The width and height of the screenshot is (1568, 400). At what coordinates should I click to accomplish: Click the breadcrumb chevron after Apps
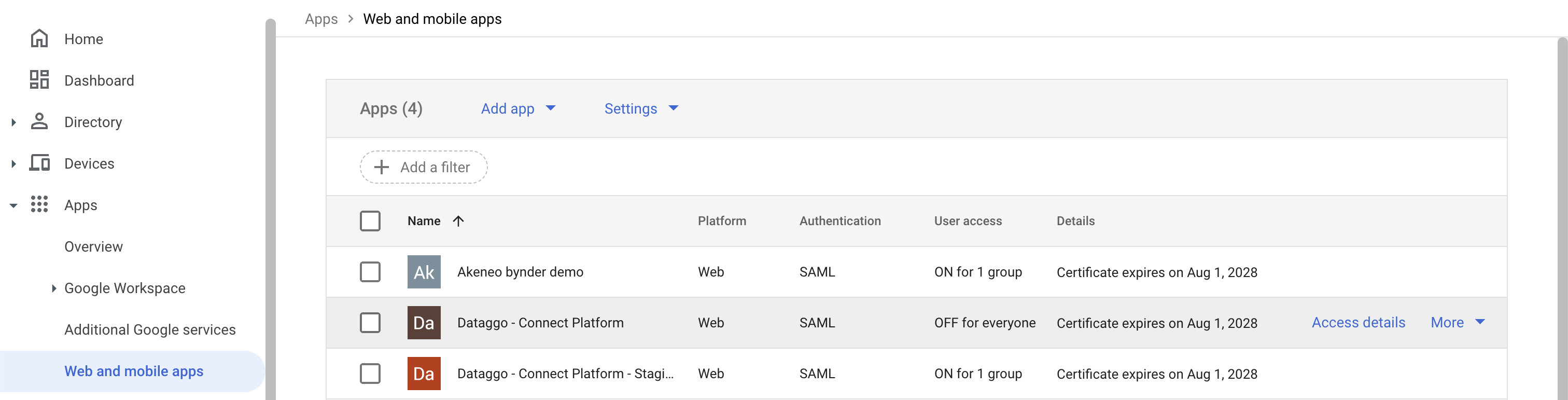coord(351,19)
